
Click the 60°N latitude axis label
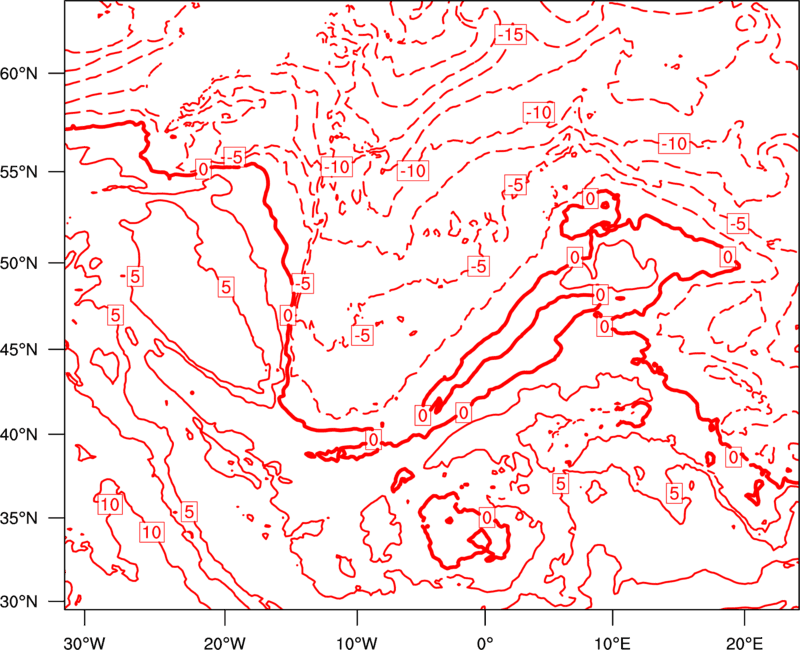[x=19, y=74]
